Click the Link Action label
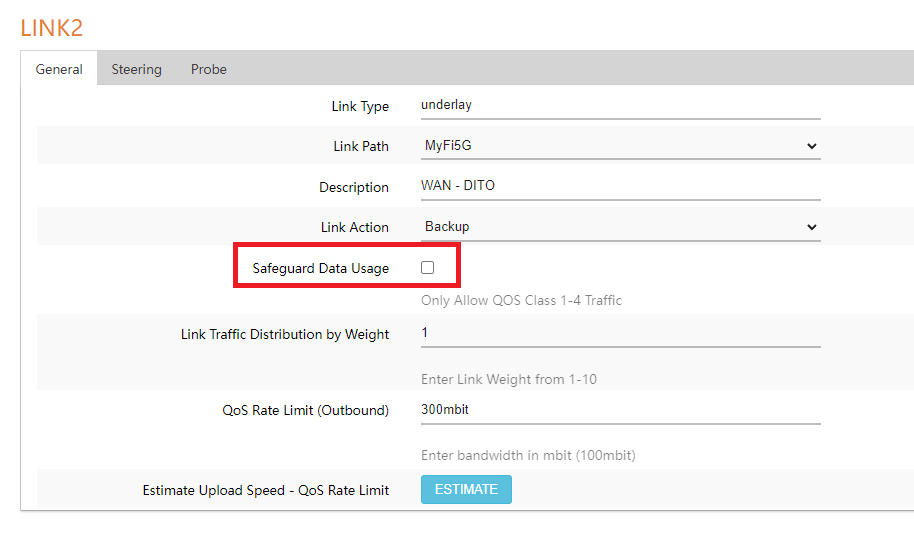Image resolution: width=914 pixels, height=534 pixels. click(x=355, y=227)
